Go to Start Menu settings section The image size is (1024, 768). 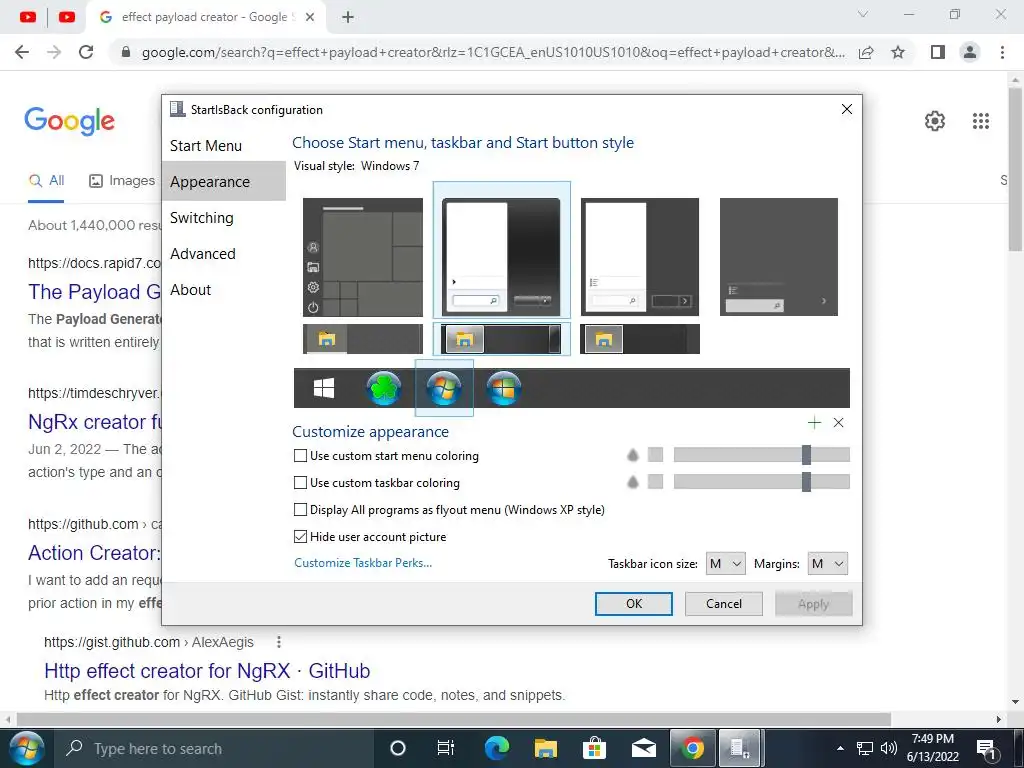(206, 146)
